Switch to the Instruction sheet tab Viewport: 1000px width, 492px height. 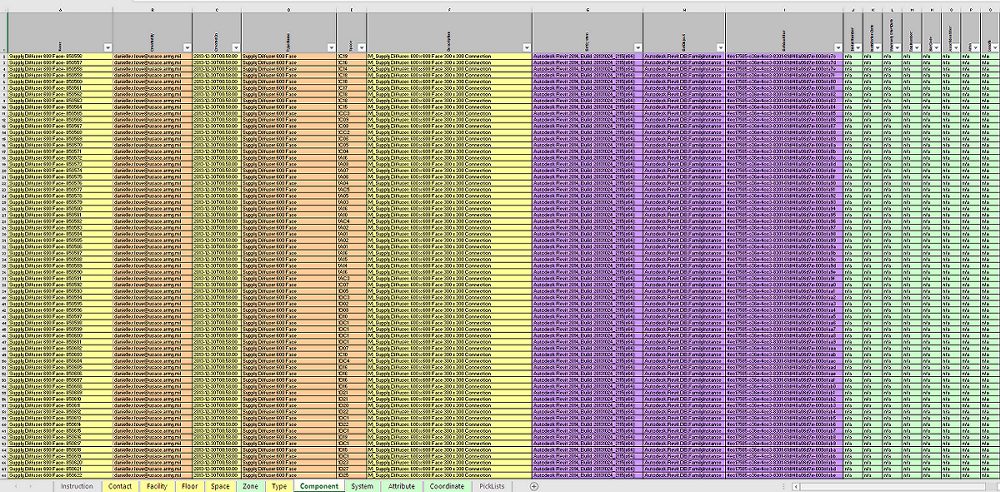pos(77,486)
